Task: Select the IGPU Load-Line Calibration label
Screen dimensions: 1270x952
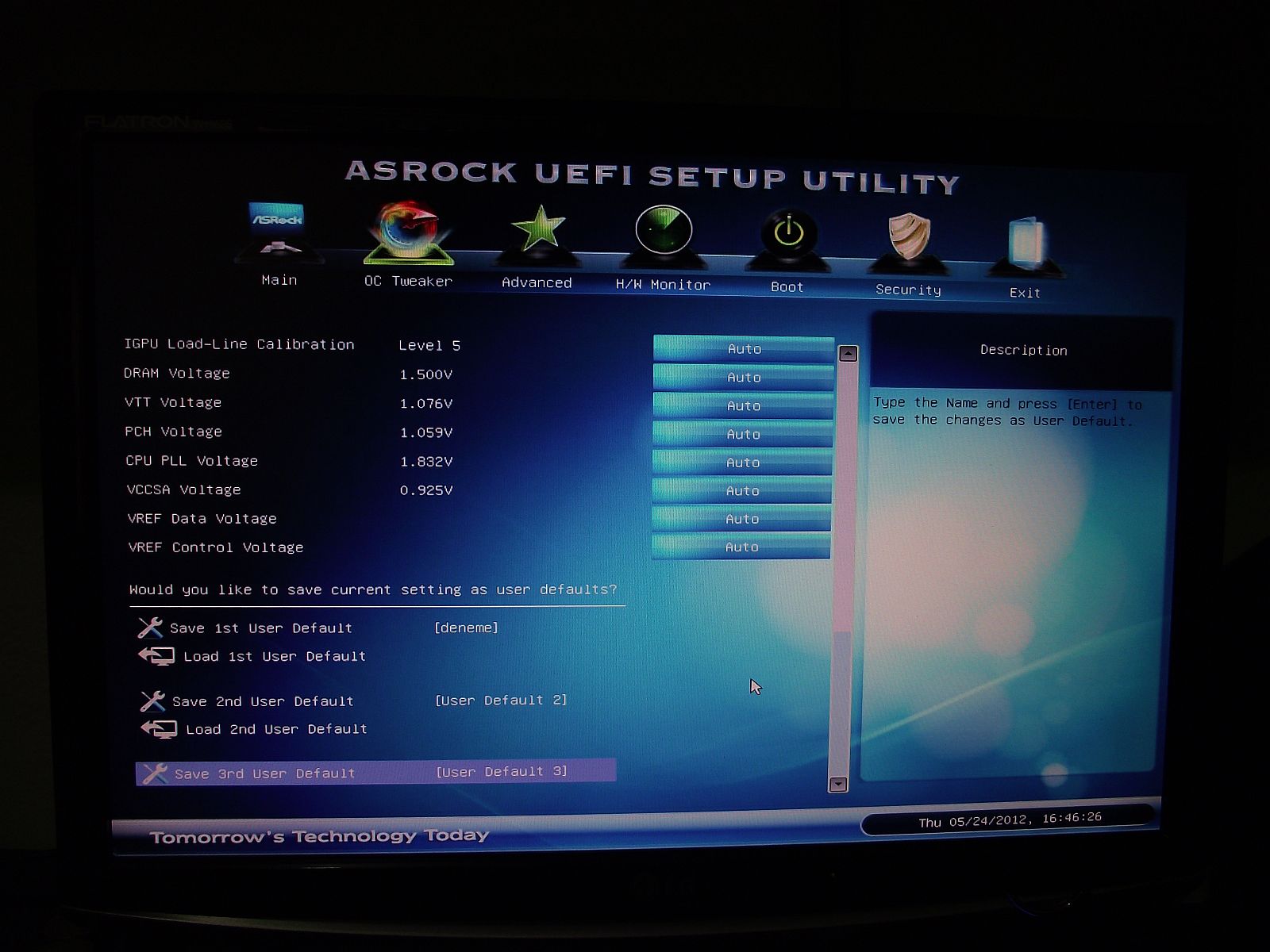Action: coord(239,344)
